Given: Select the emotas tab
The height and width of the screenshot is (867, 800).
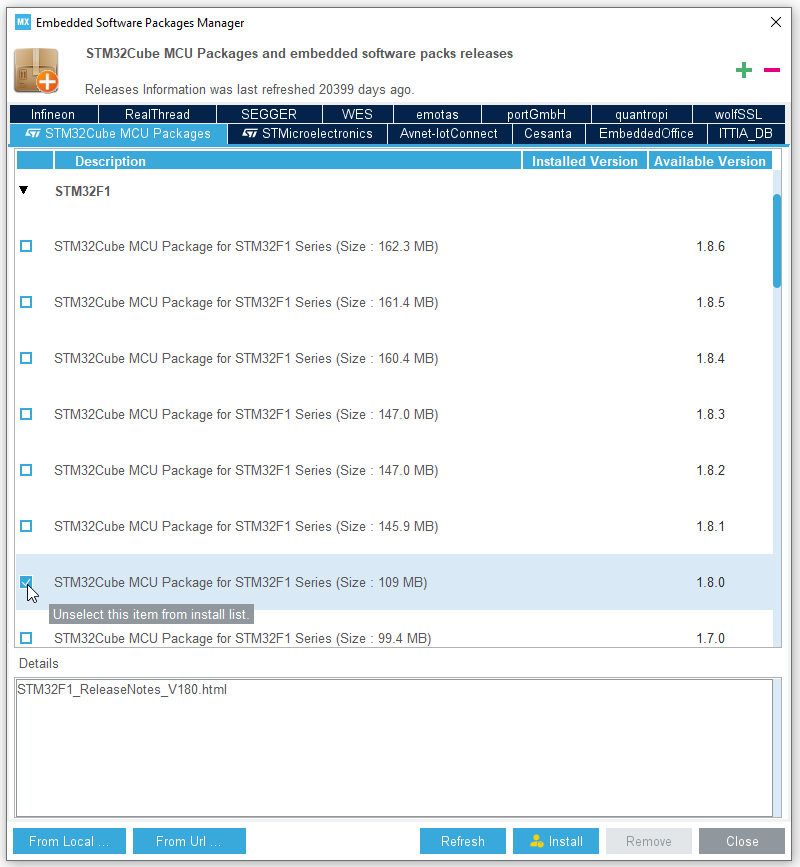Looking at the screenshot, I should 437,114.
